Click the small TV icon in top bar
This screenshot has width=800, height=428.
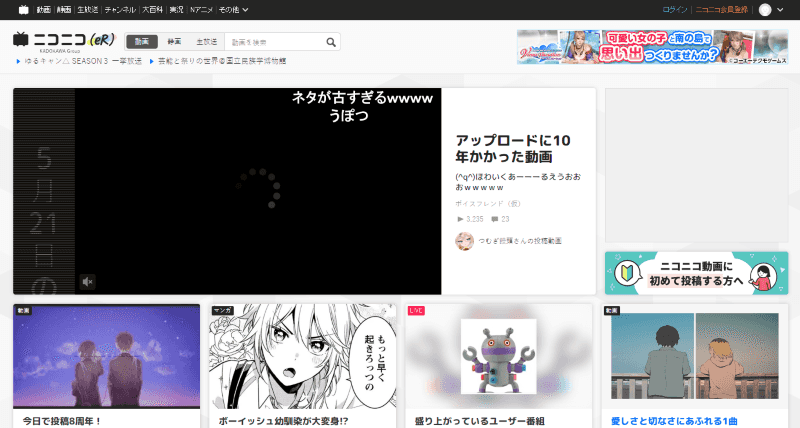[x=23, y=10]
